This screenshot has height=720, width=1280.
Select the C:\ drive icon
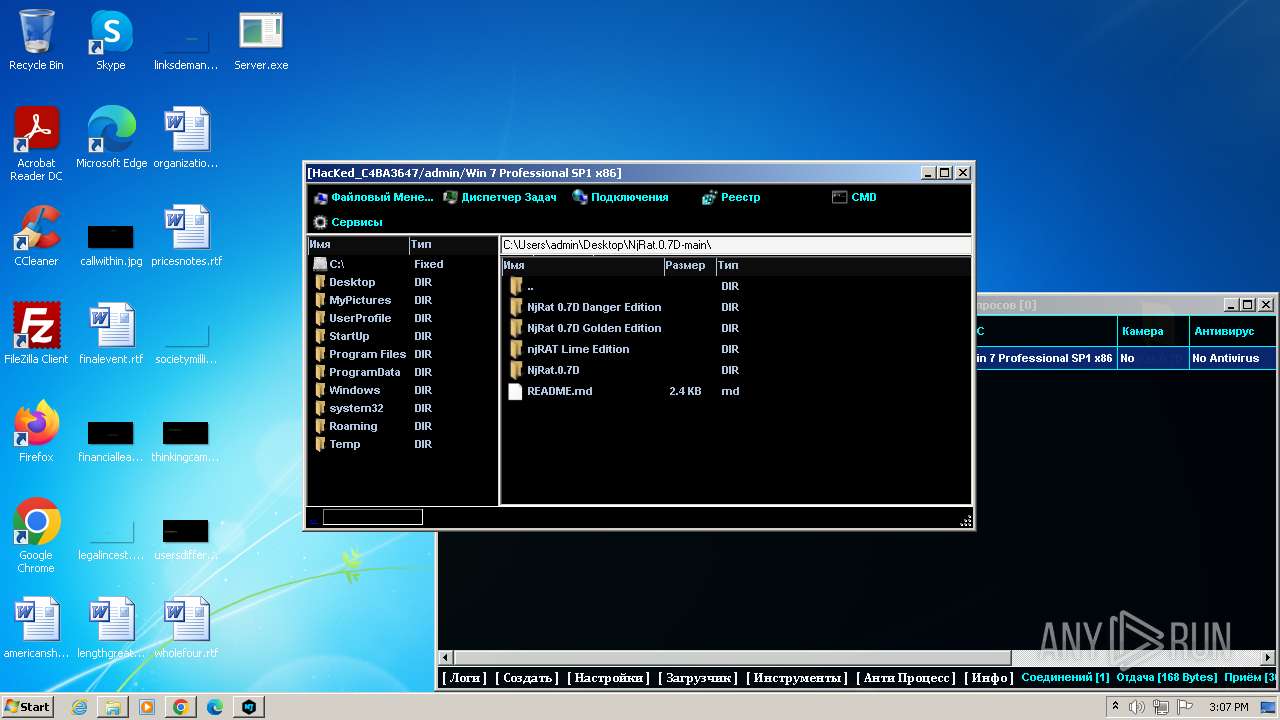pos(320,264)
